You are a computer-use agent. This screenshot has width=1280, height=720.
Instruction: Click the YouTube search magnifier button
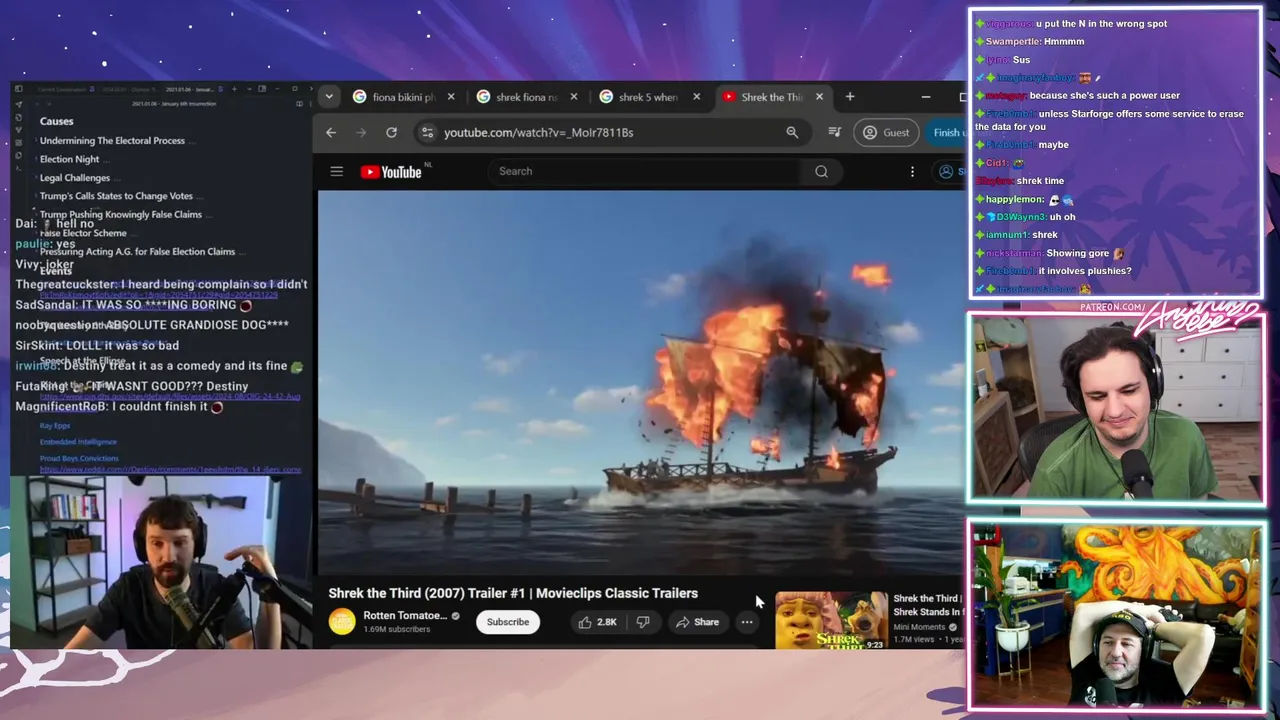coord(821,171)
